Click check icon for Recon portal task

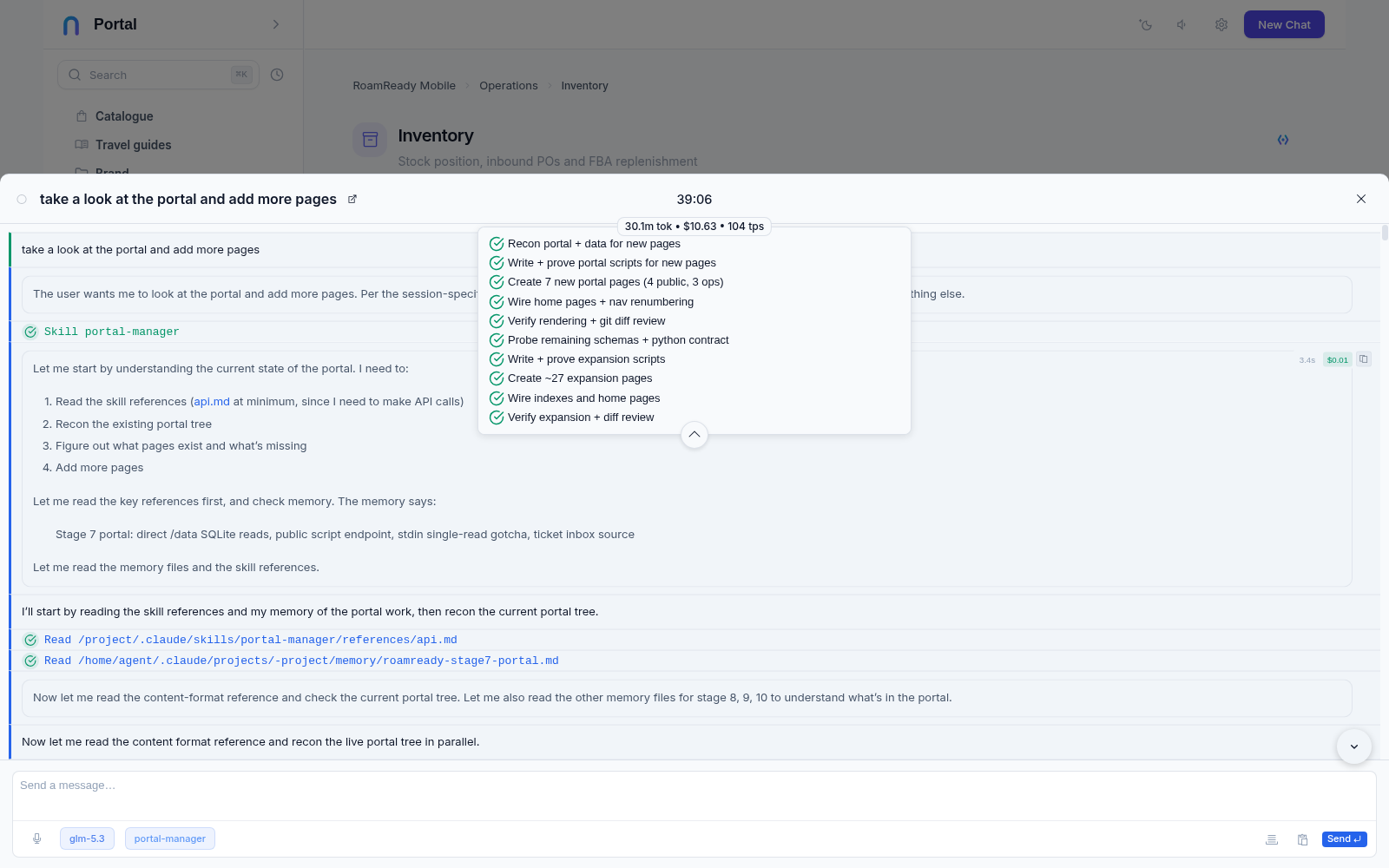coord(497,244)
